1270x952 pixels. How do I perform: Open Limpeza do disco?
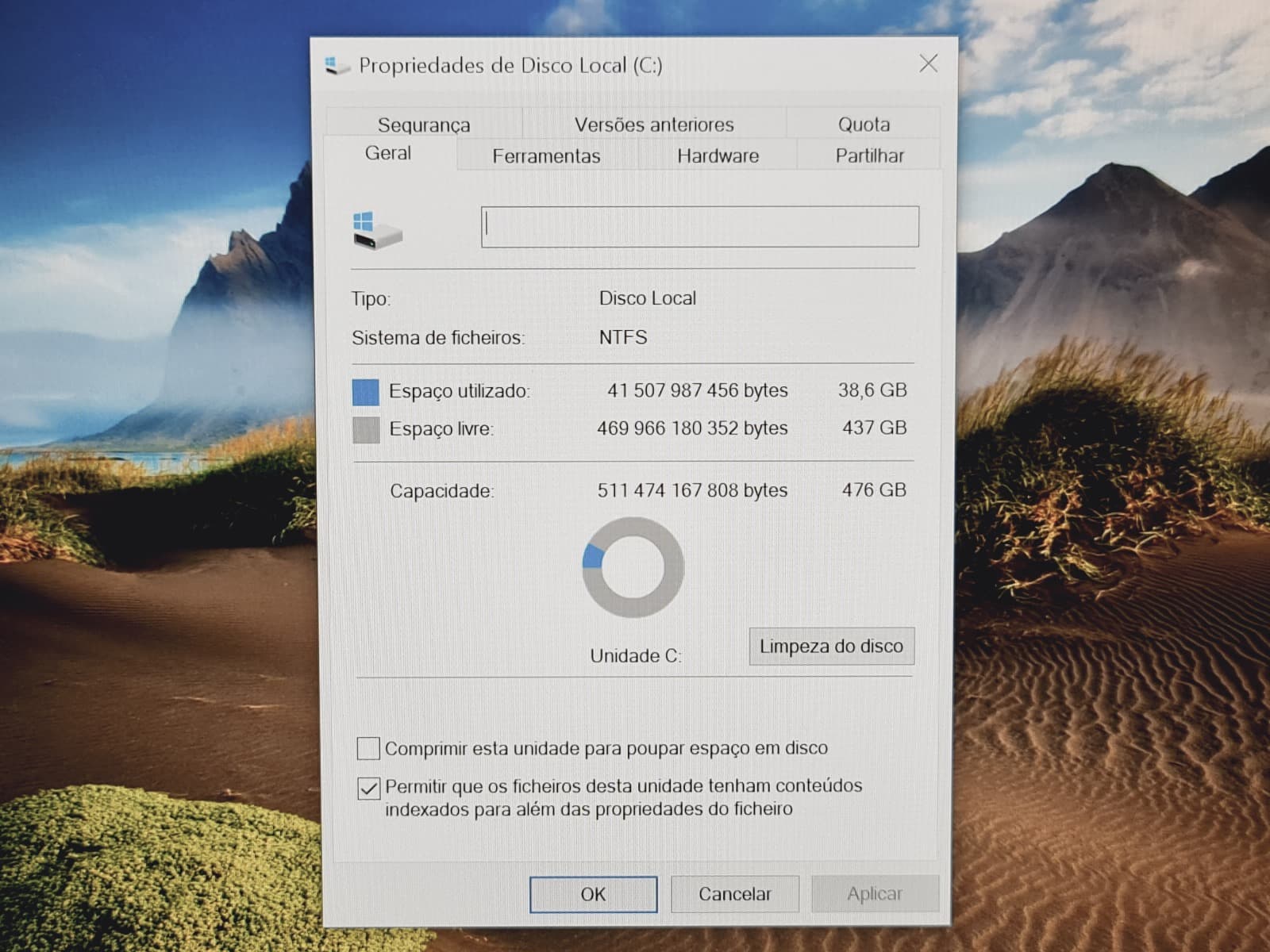coord(831,646)
